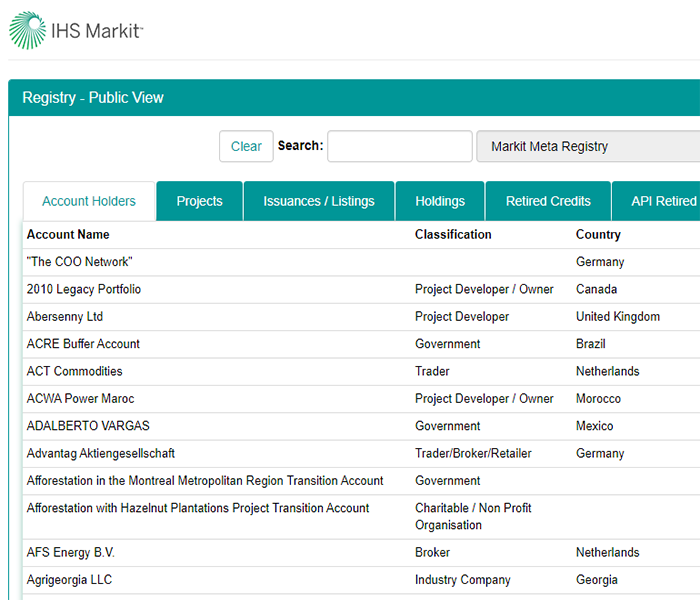This screenshot has width=700, height=600.
Task: Click Project Developer classification for Abersenny
Action: click(462, 317)
